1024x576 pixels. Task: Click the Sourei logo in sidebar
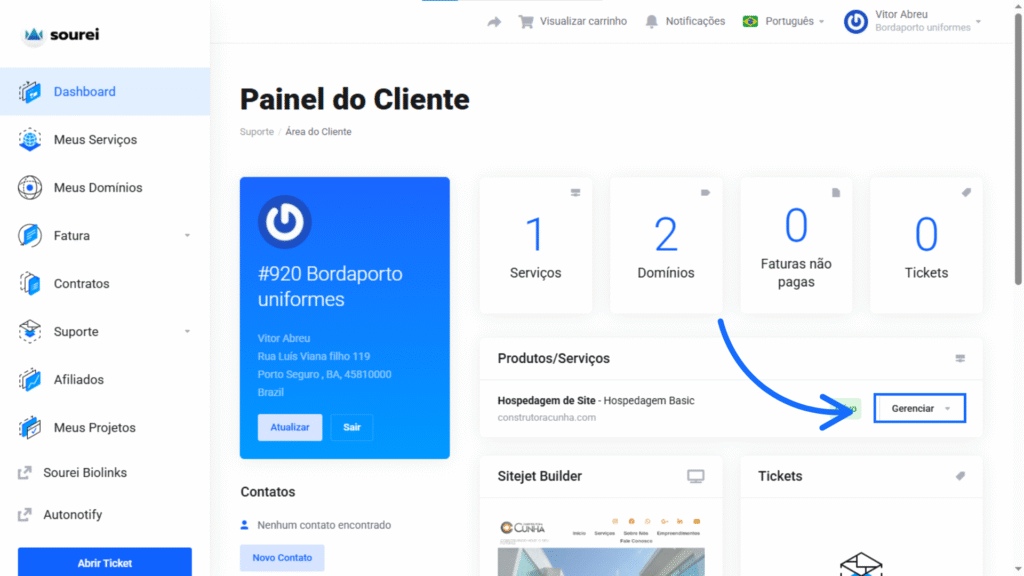point(61,35)
